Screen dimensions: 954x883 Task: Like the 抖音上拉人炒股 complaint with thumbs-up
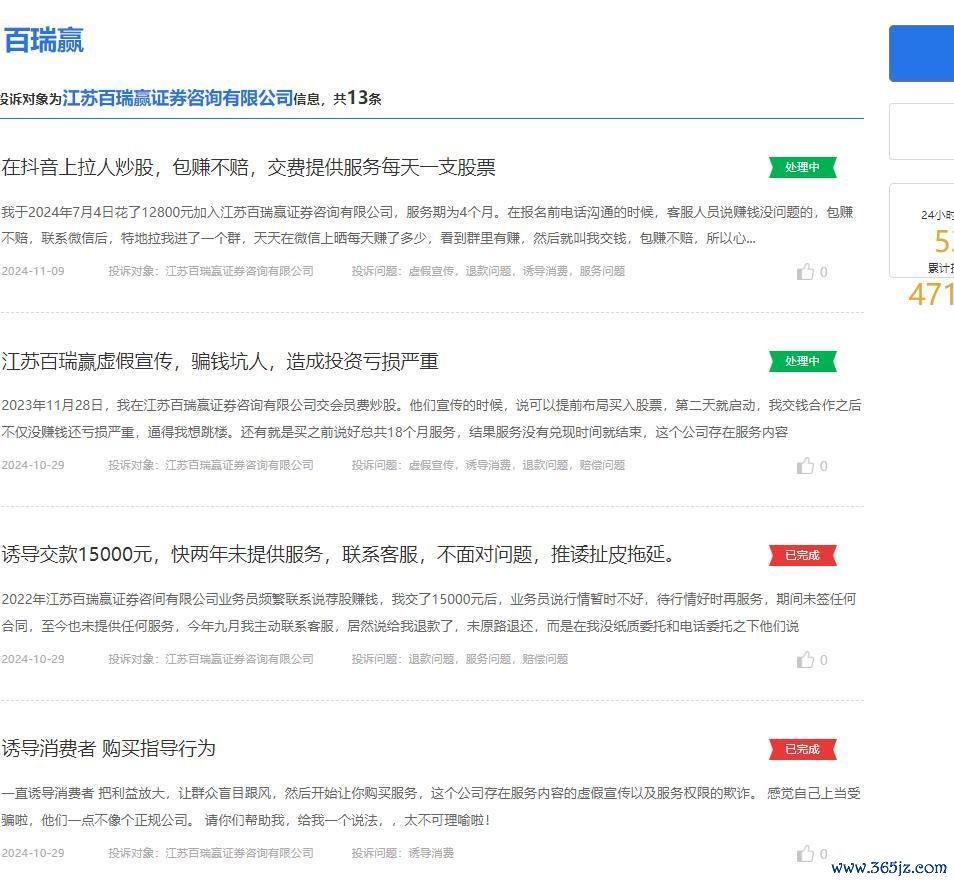pyautogui.click(x=806, y=271)
